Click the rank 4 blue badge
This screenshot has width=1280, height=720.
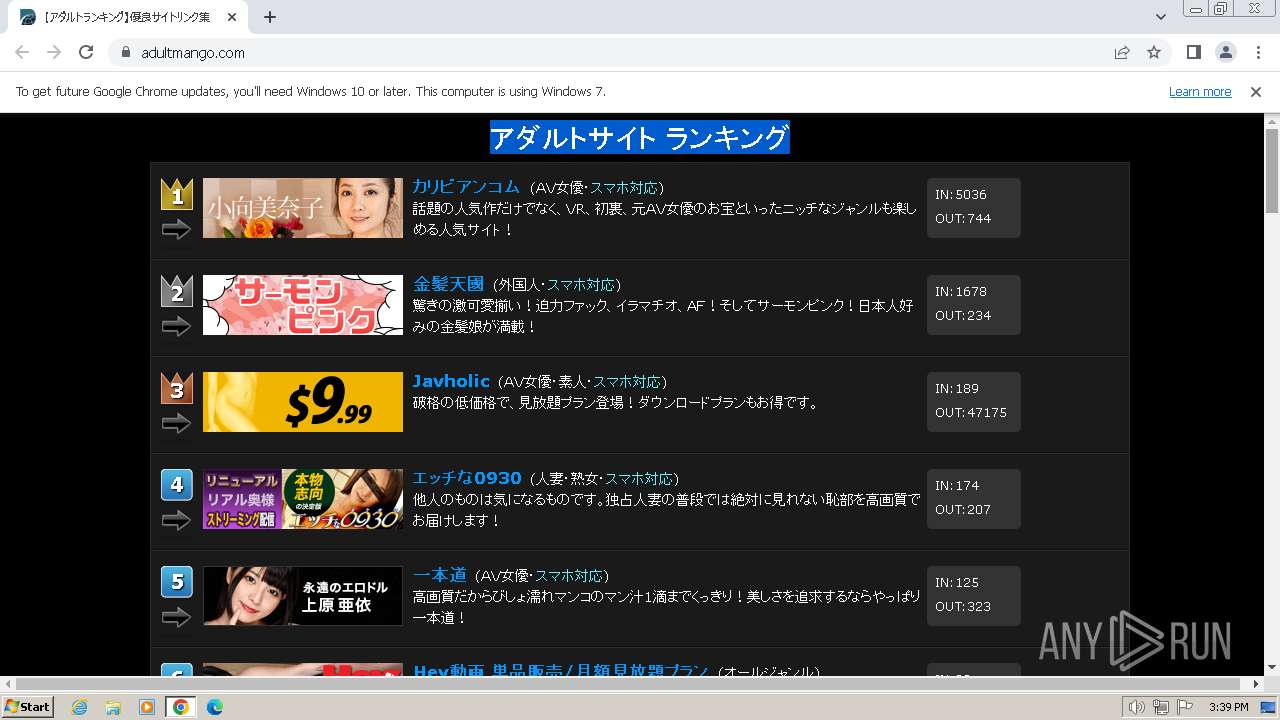[x=177, y=485]
